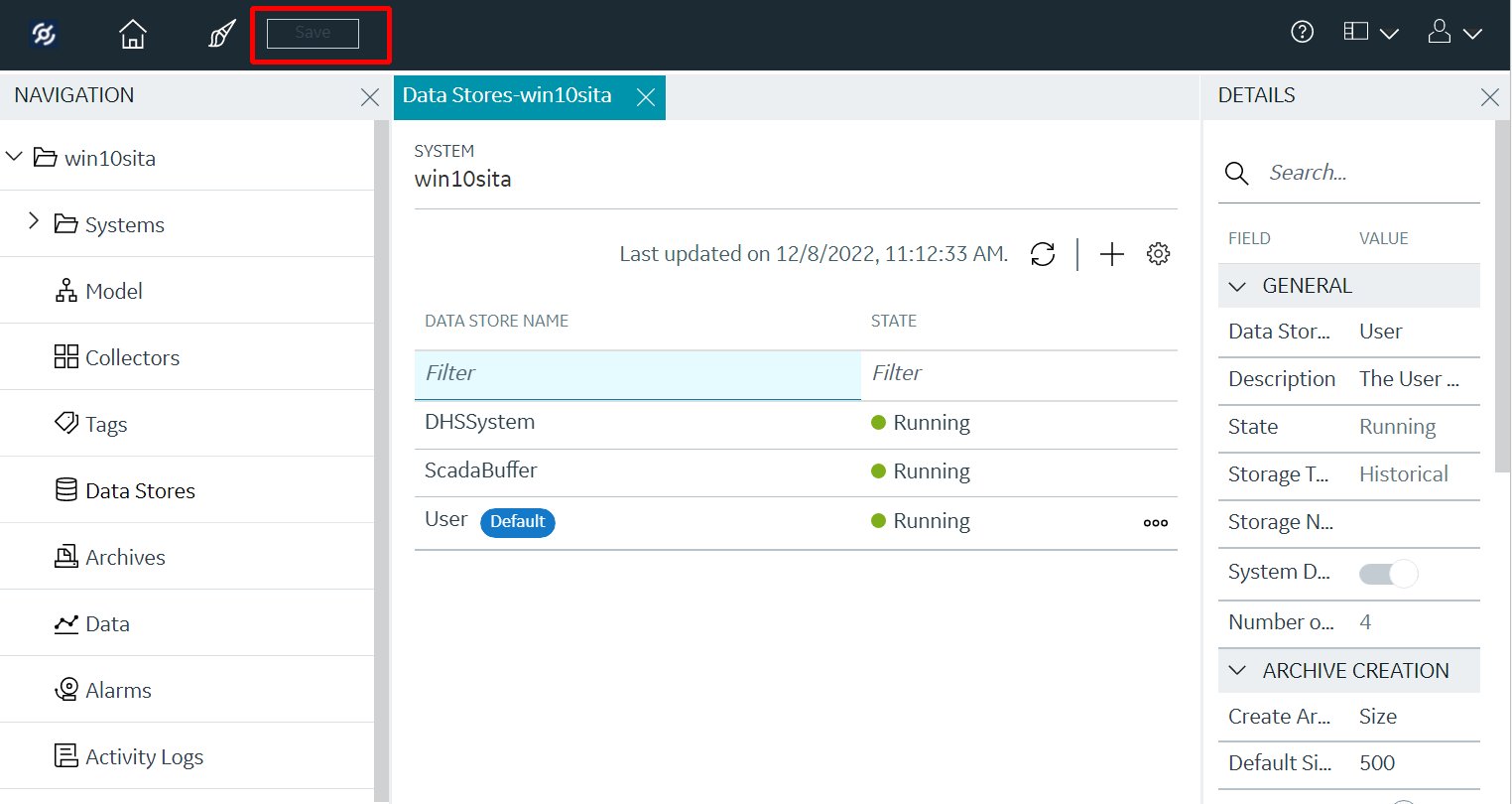Click the Number of archives value 4
This screenshot has width=1512, height=804.
[1365, 622]
